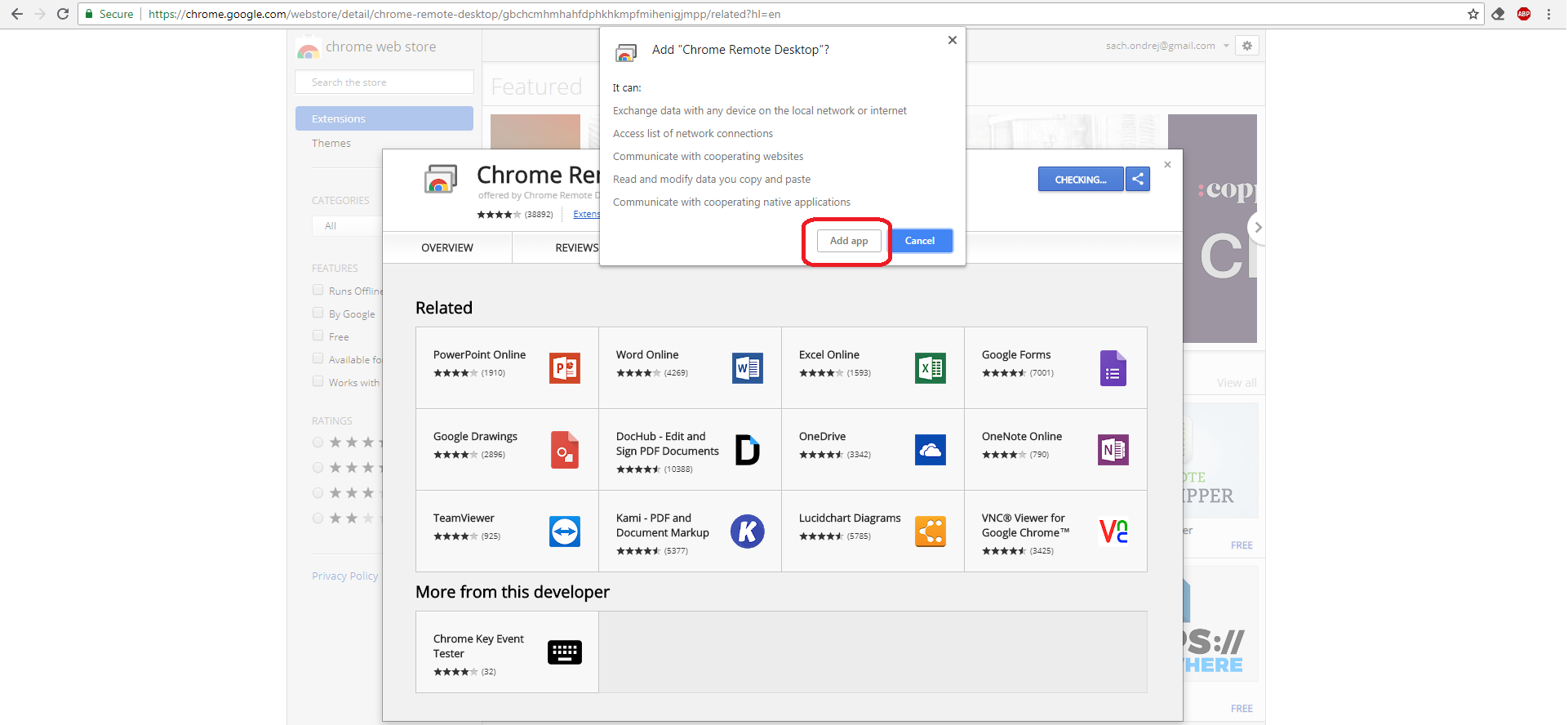The width and height of the screenshot is (1568, 725).
Task: Click the Chrome Key Event Tester keyboard icon
Action: click(x=564, y=652)
